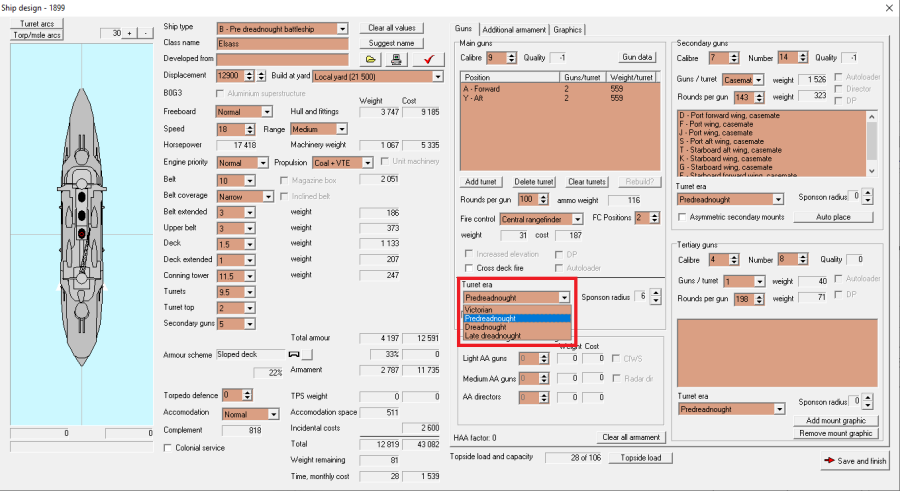
Task: Click Torpedo defence spinner
Action: pyautogui.click(x=247, y=395)
